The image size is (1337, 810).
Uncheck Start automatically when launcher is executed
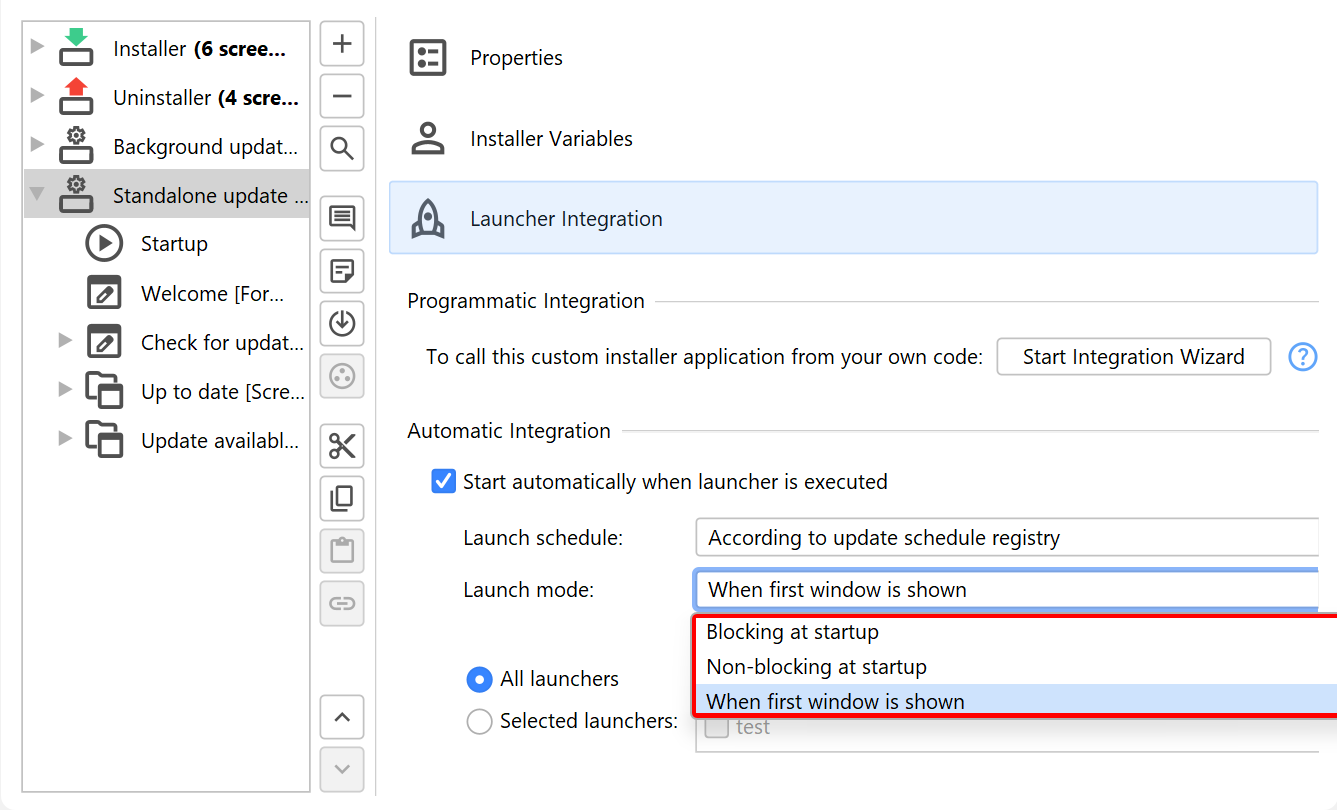click(444, 482)
